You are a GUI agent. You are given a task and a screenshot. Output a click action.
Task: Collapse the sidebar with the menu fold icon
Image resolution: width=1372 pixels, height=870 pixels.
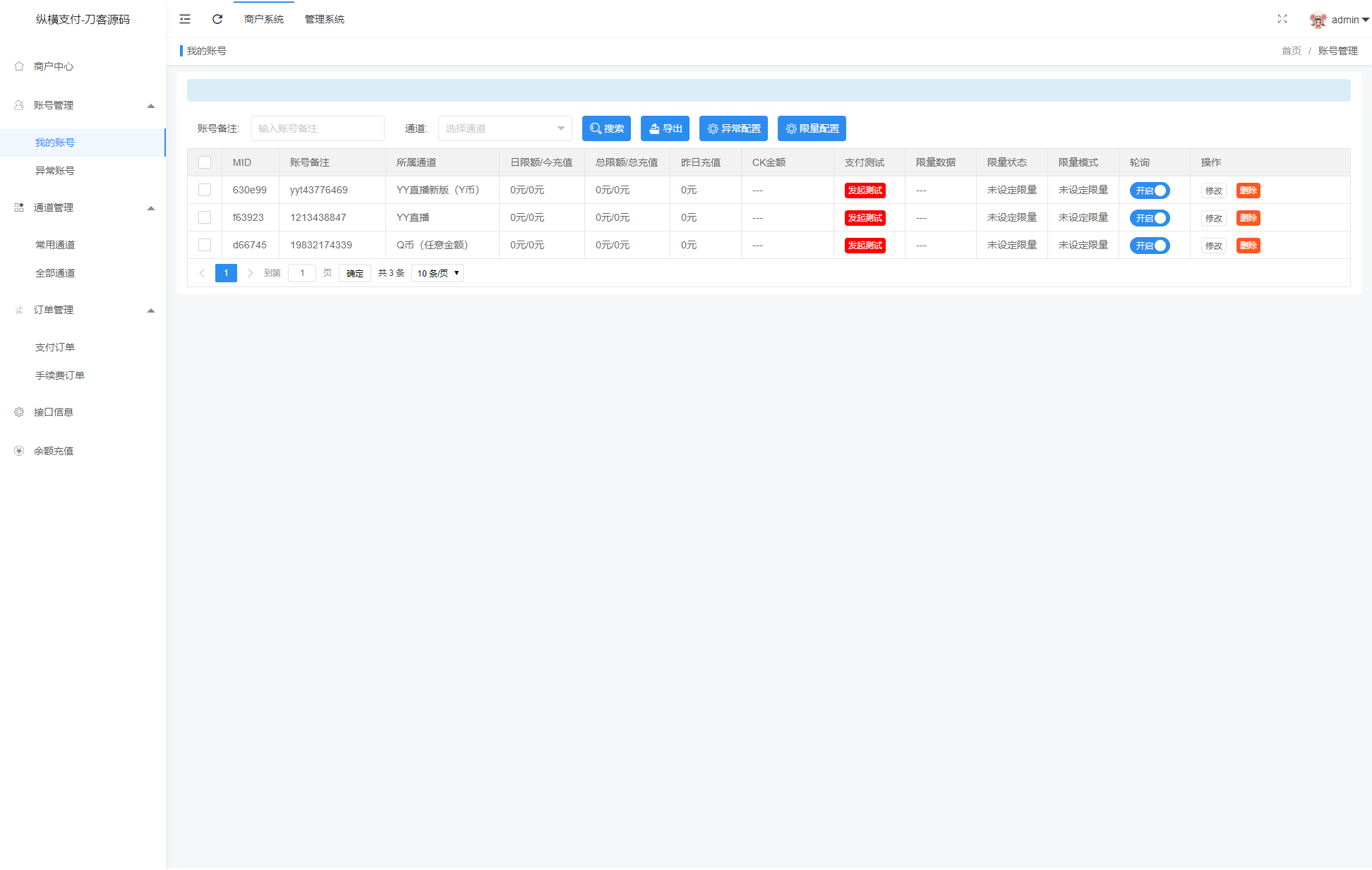point(185,19)
